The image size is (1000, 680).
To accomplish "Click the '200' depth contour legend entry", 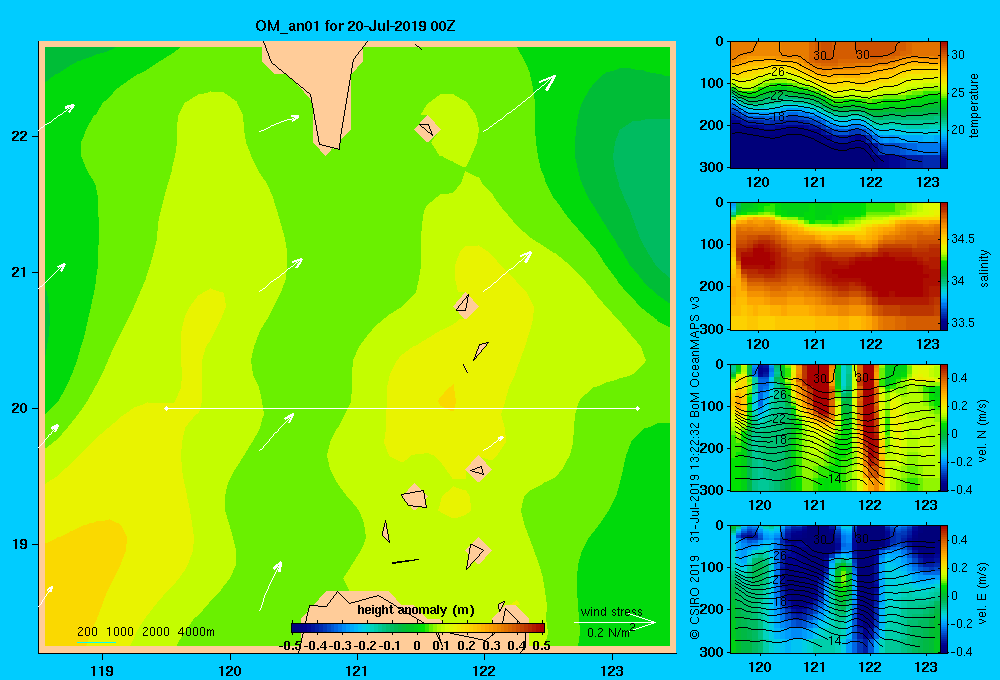I will pyautogui.click(x=87, y=632).
